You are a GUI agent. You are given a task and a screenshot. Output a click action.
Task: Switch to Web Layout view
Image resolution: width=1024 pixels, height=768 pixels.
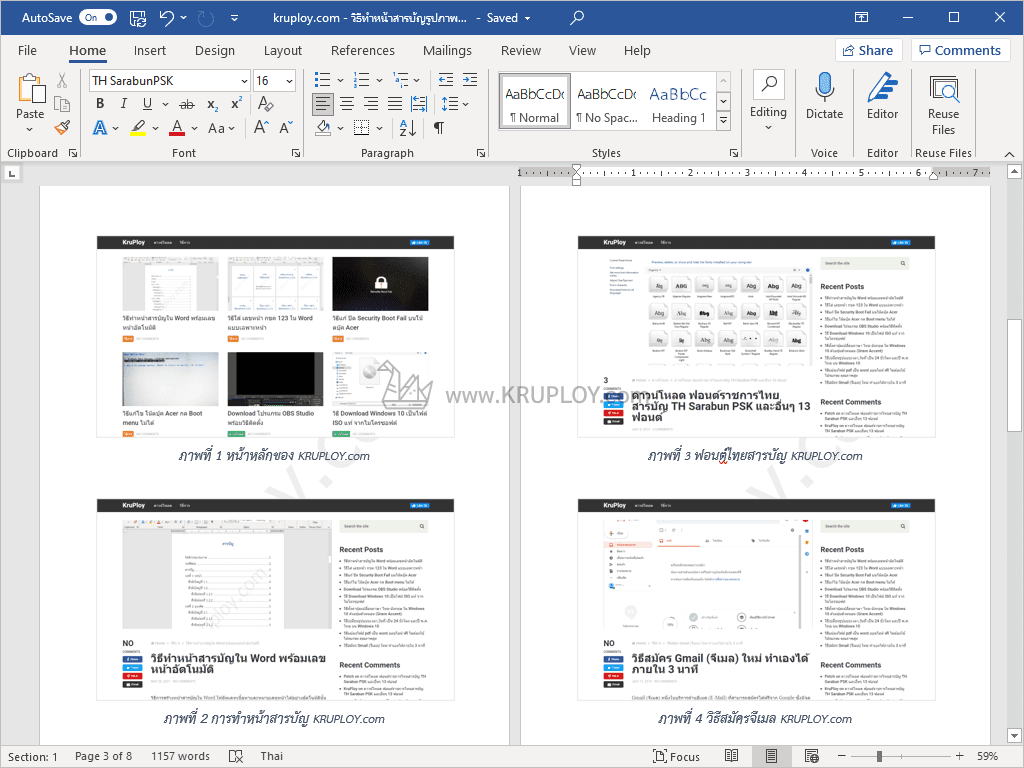[812, 756]
